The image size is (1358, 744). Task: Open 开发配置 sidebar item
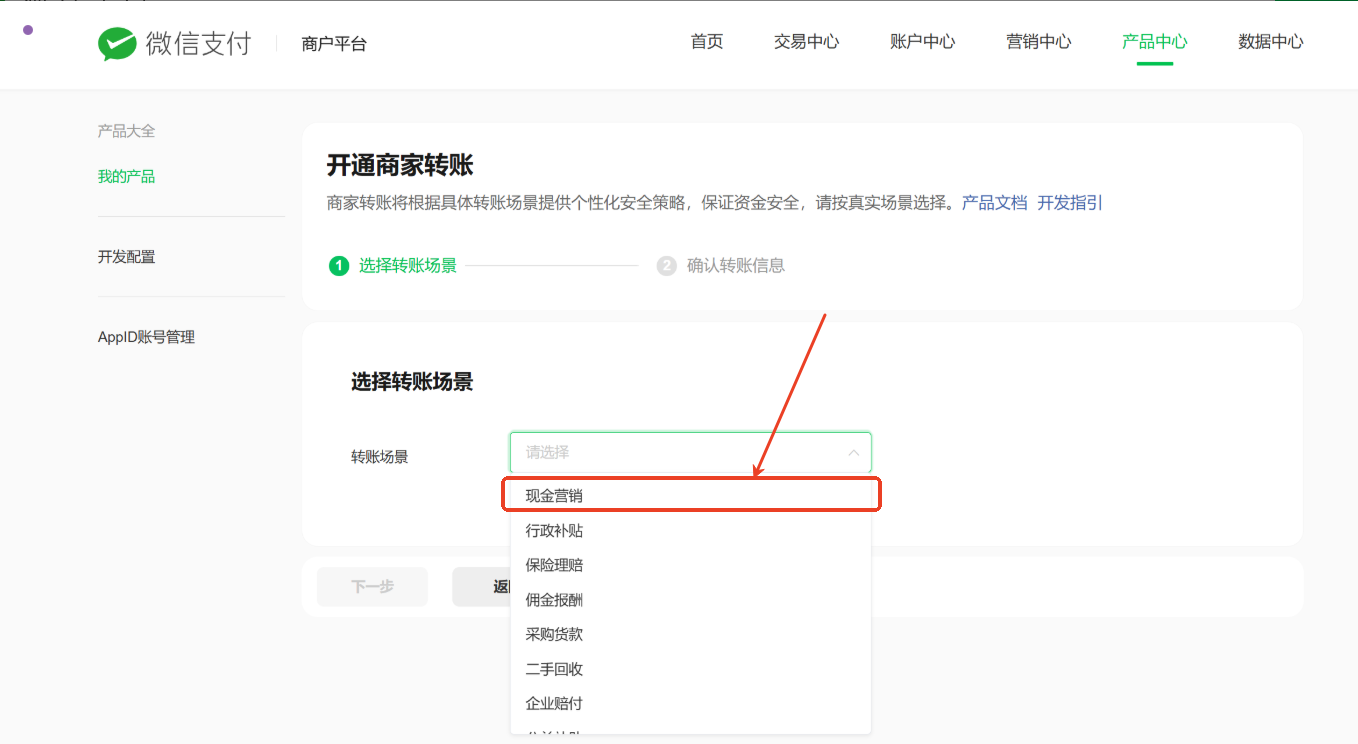pyautogui.click(x=126, y=257)
